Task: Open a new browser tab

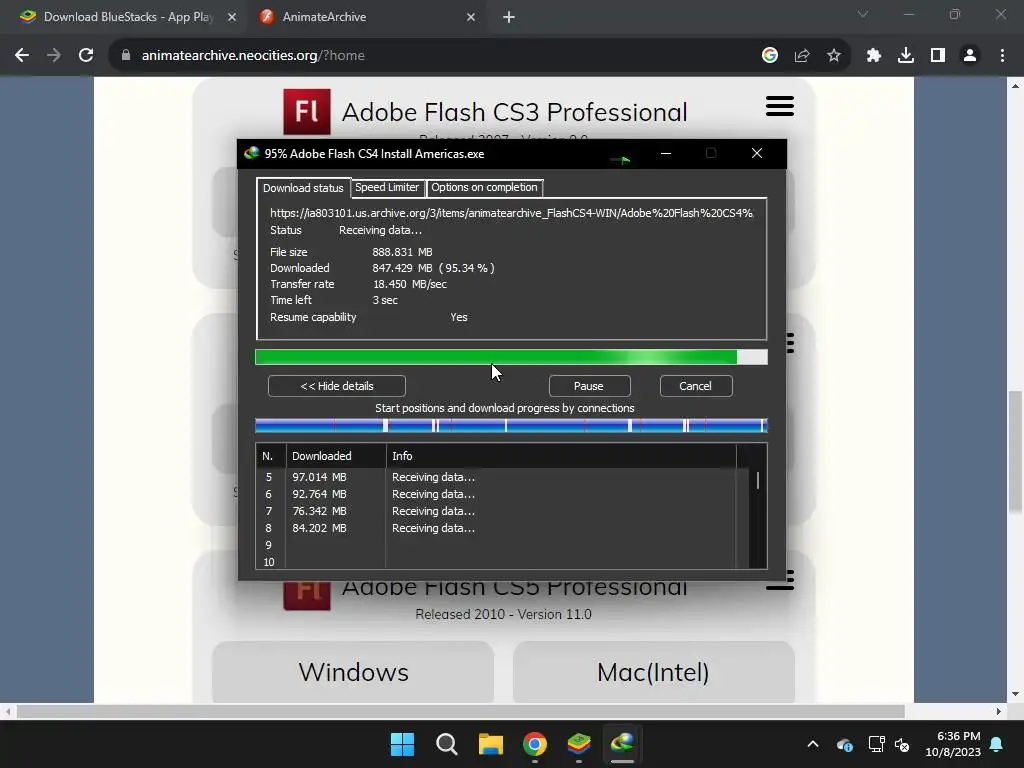Action: pyautogui.click(x=509, y=17)
